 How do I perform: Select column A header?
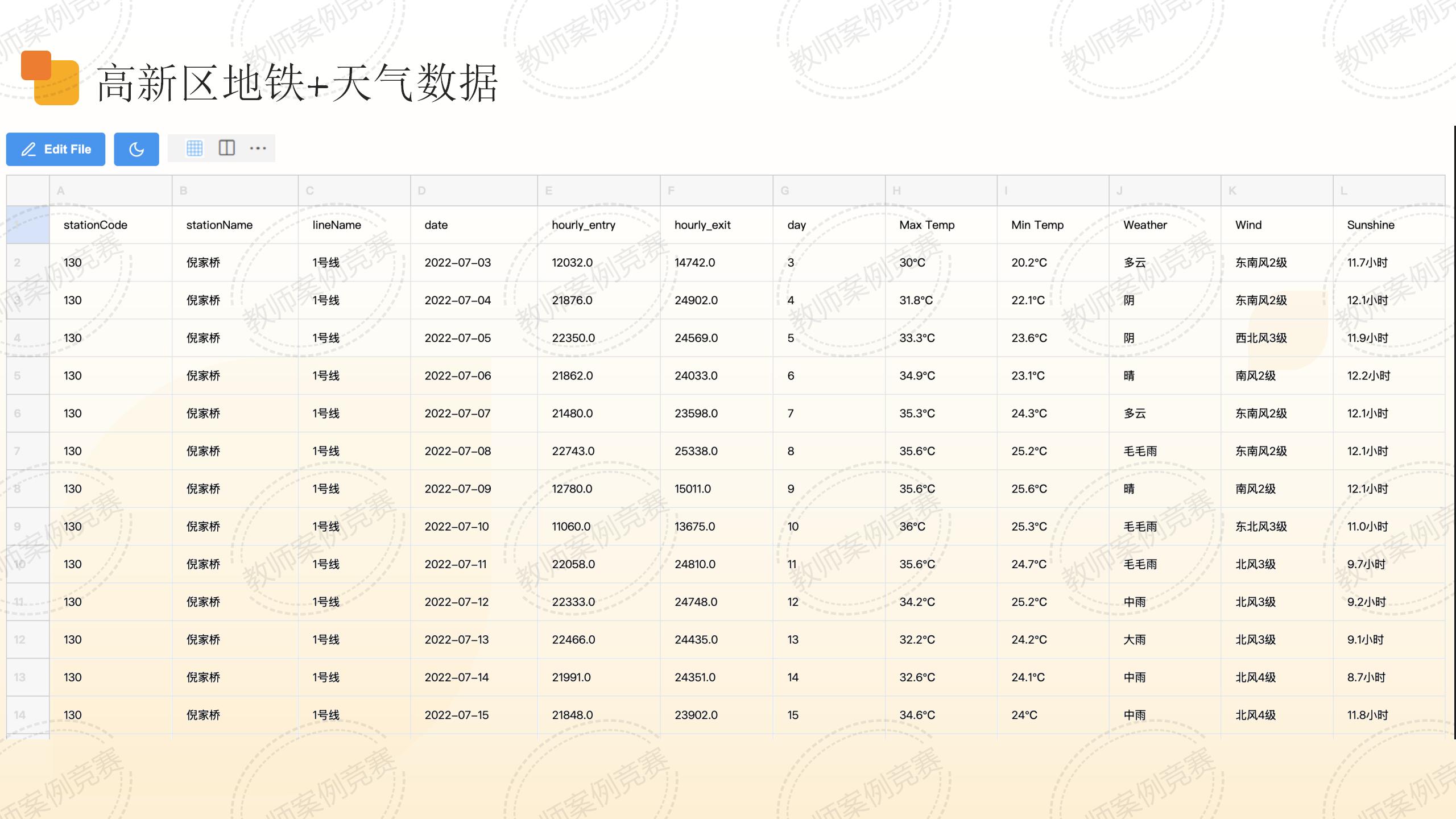[x=111, y=191]
